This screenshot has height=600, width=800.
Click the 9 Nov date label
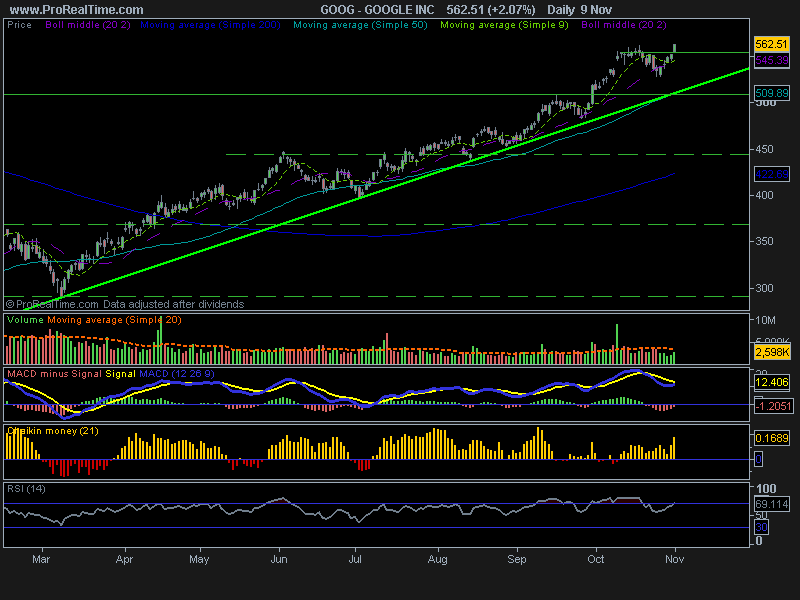coord(596,10)
